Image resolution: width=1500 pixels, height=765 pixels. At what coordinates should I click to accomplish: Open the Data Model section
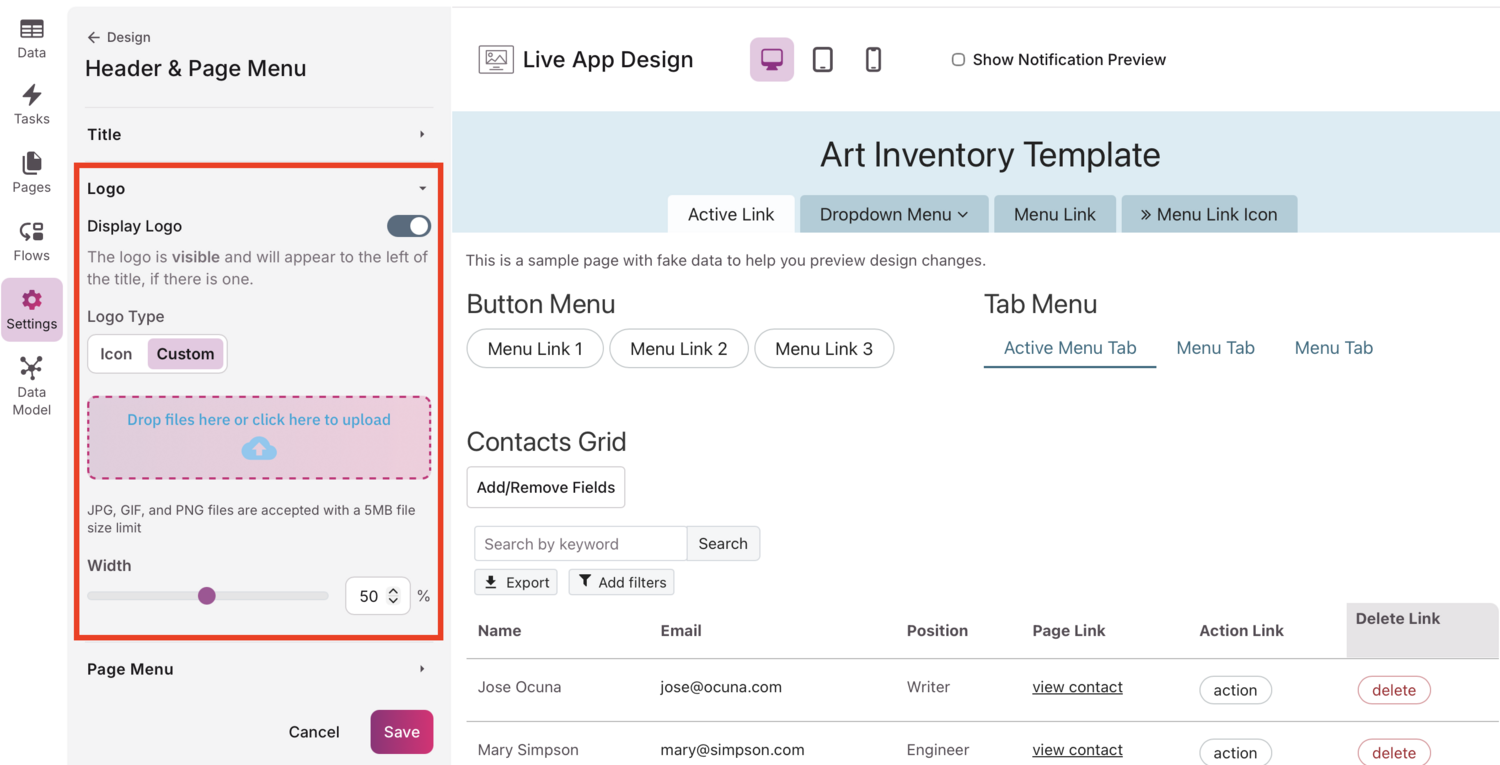point(32,385)
